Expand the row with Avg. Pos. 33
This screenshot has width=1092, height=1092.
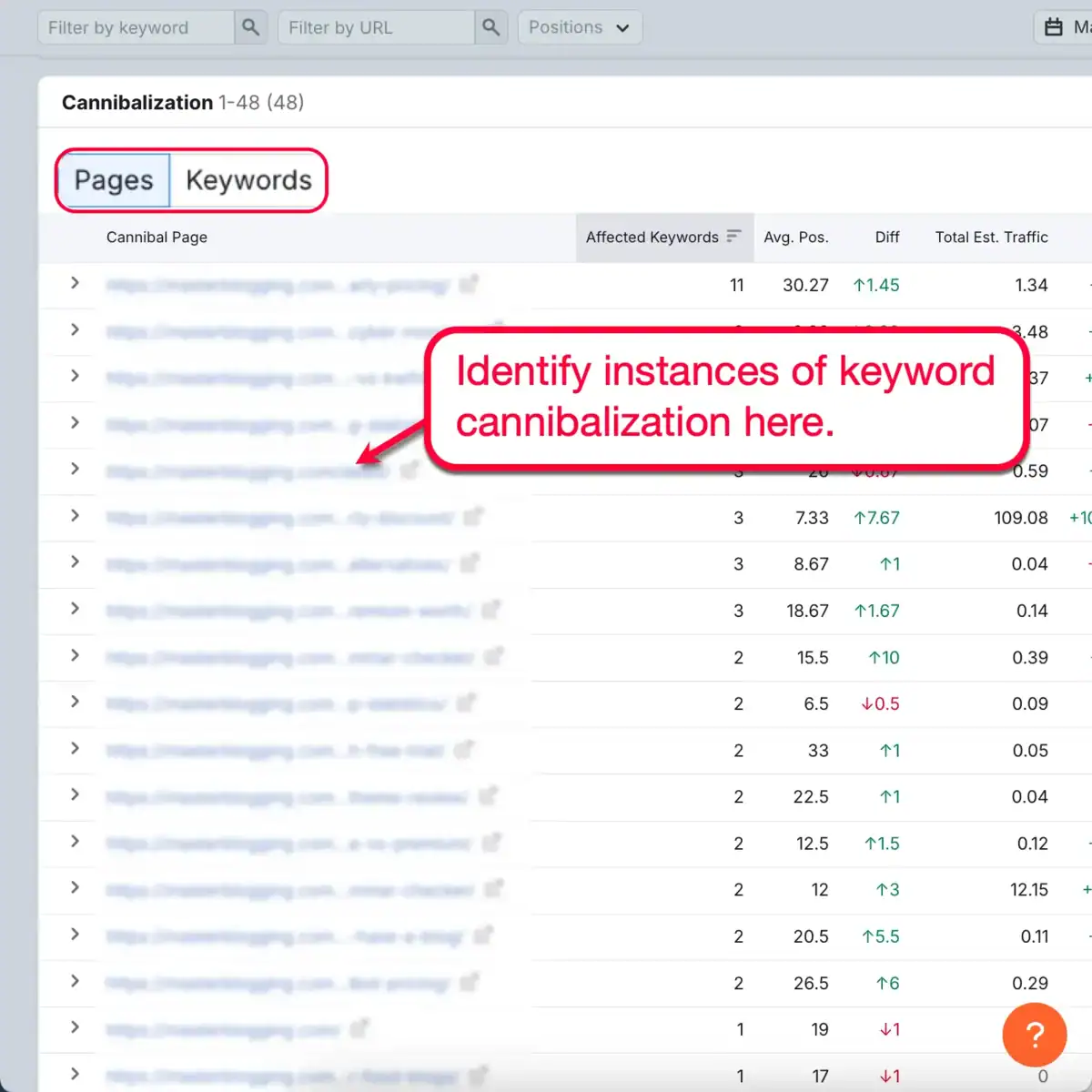tap(75, 748)
